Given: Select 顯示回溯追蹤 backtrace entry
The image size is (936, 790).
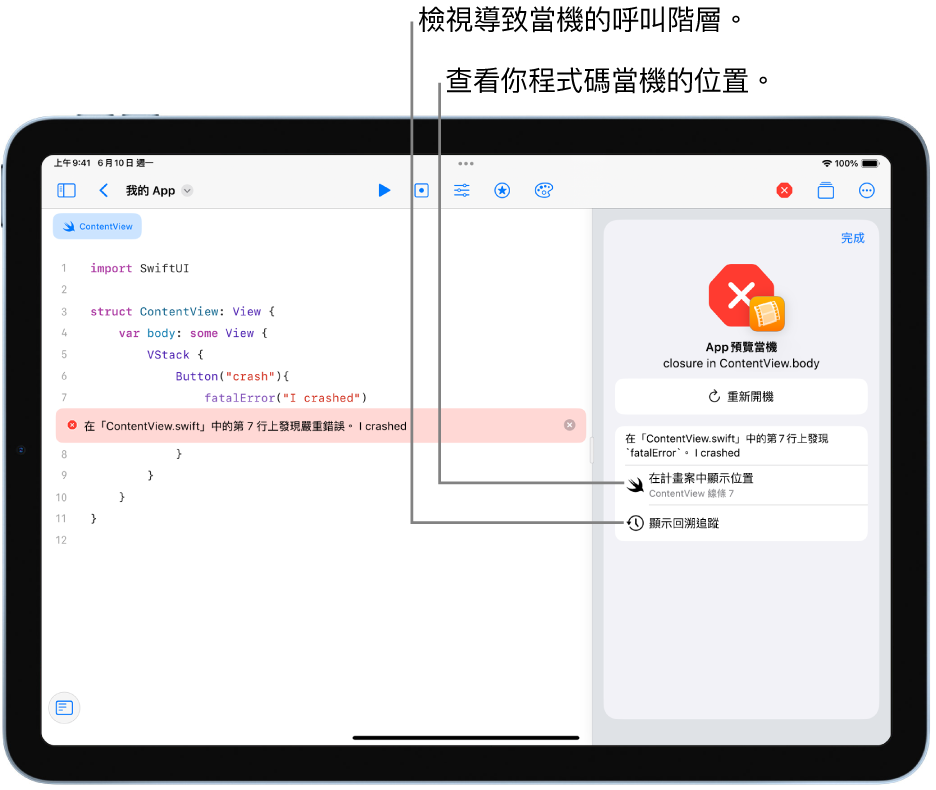Looking at the screenshot, I should [x=741, y=523].
